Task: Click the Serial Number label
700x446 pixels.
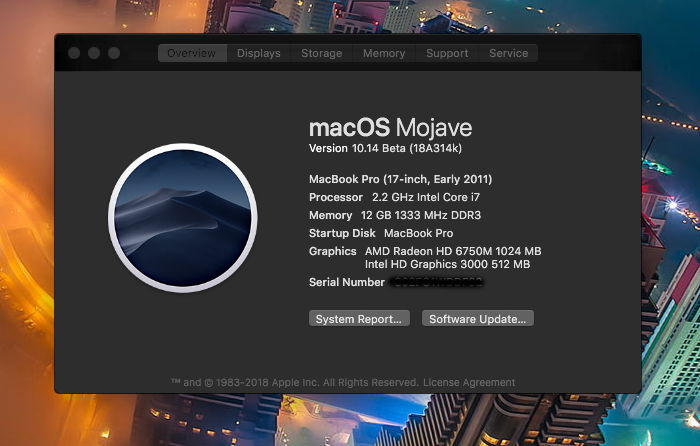Action: pos(347,282)
